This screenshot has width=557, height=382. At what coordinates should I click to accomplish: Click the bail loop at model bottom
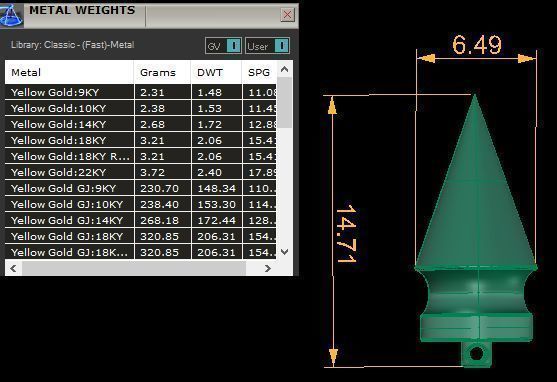pos(477,354)
